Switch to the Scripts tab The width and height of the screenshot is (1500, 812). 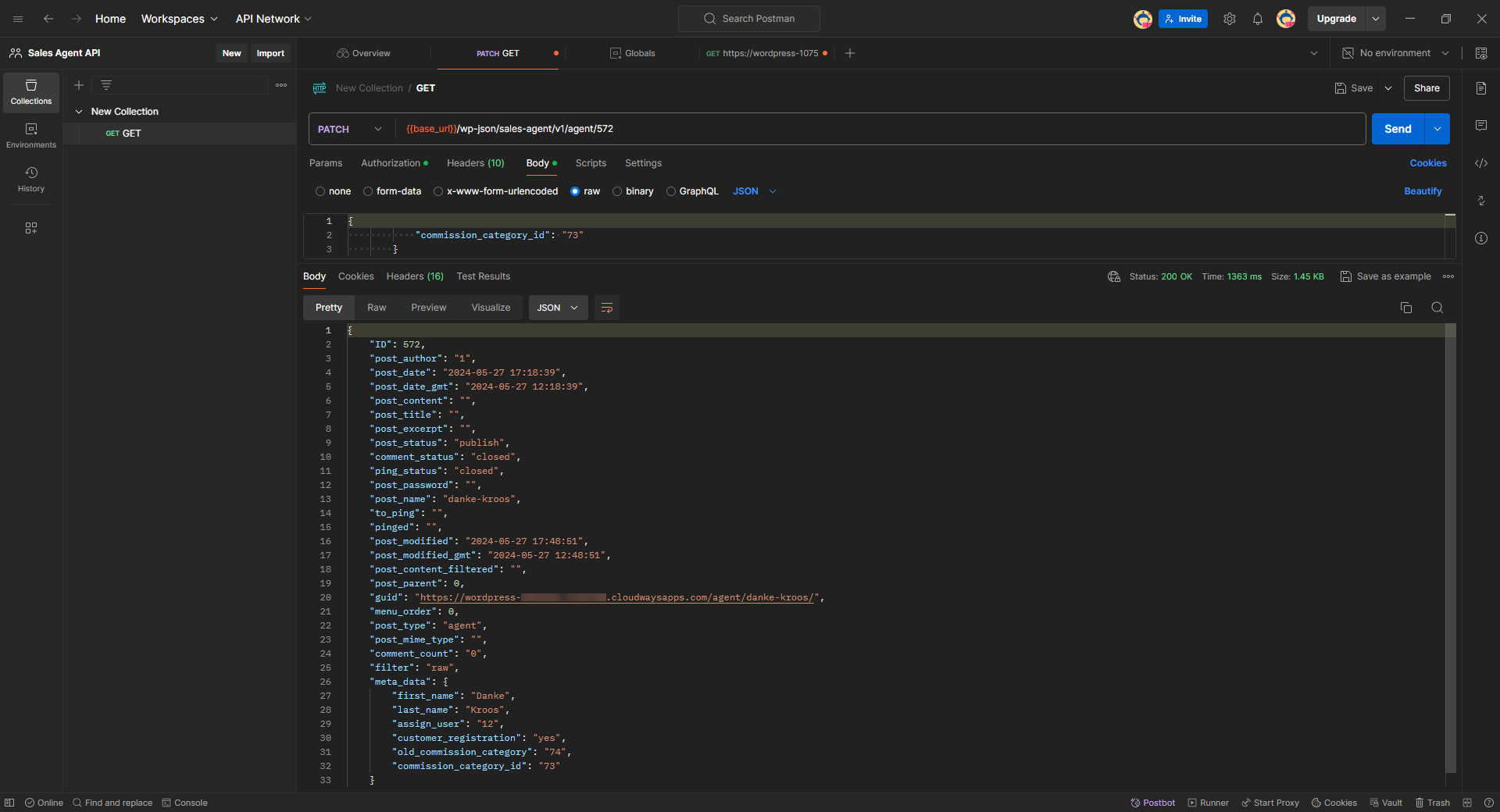pos(591,163)
